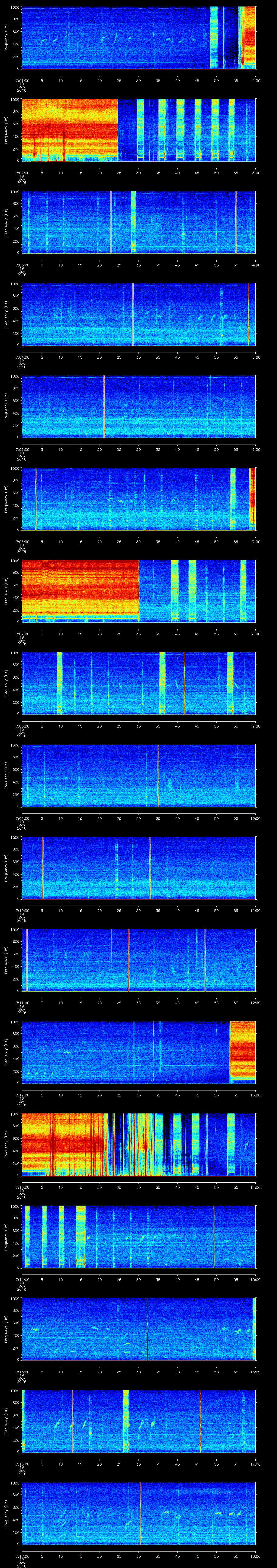Click the Frequency (Hz) axis label of the 7:05:00 panel
Viewport: 277px width, 1568px height.
[6, 407]
